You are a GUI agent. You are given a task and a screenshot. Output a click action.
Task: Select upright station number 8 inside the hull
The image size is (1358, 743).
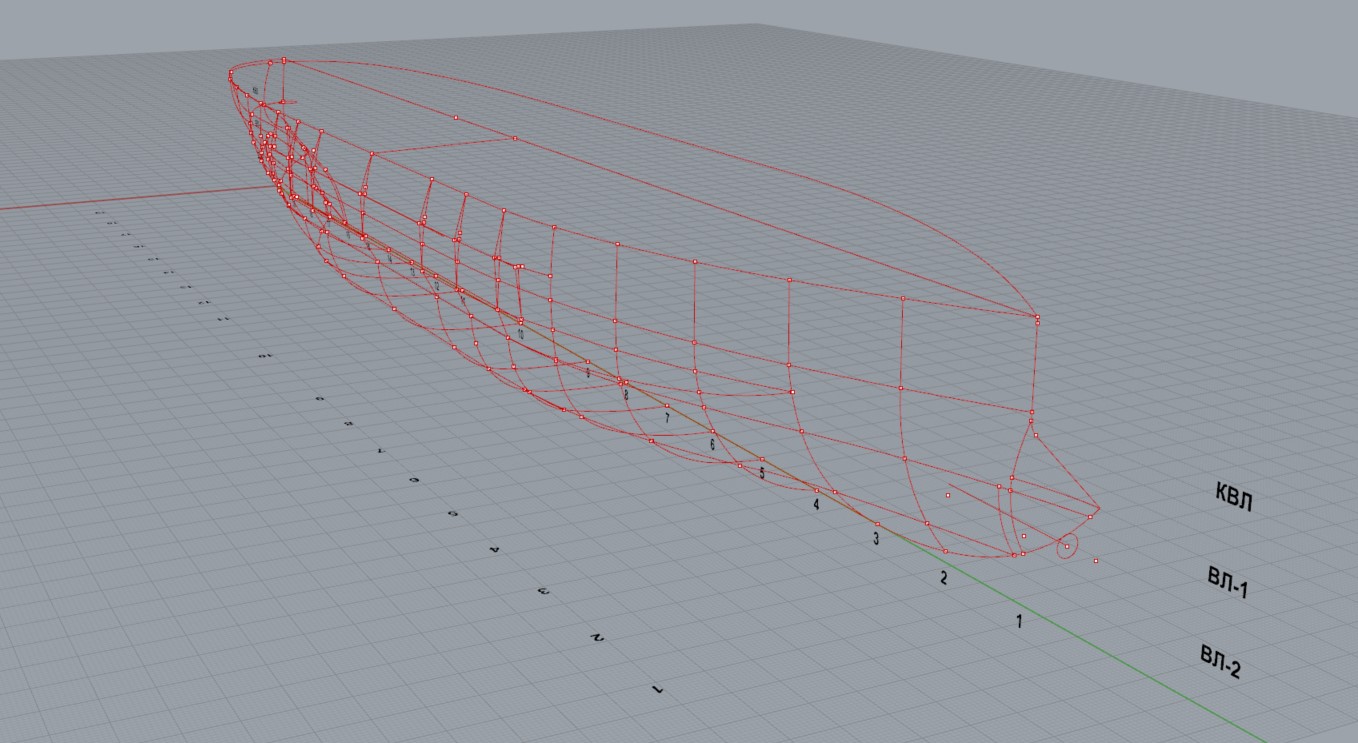(x=626, y=395)
